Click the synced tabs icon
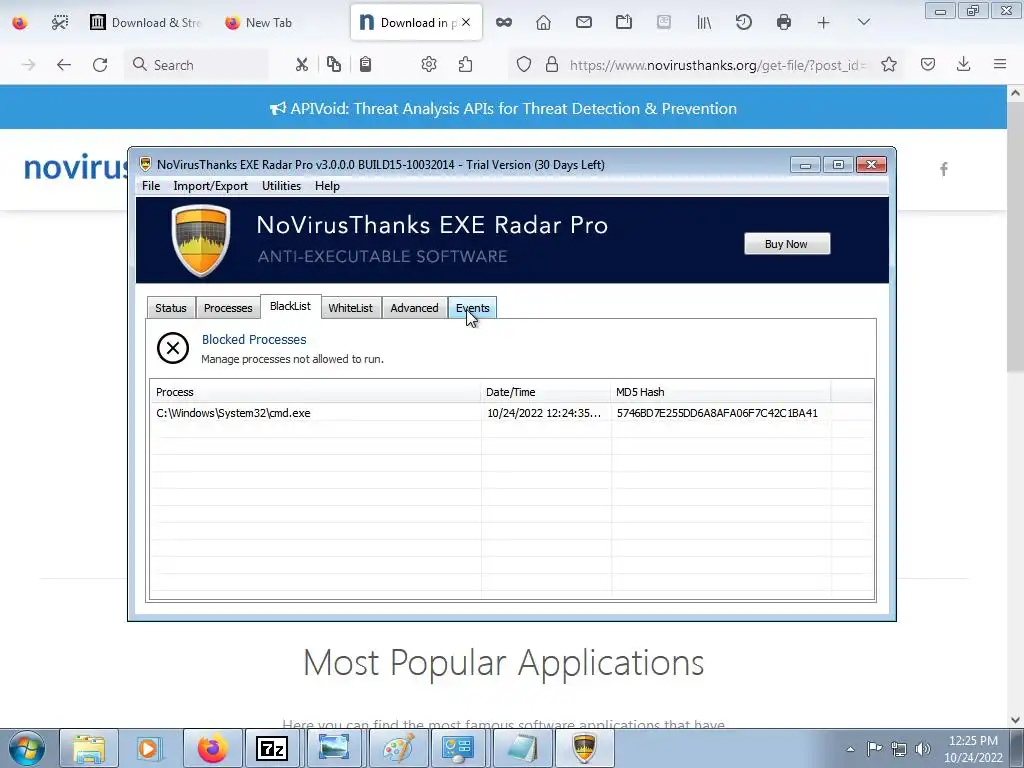Image resolution: width=1024 pixels, height=768 pixels. tap(624, 23)
